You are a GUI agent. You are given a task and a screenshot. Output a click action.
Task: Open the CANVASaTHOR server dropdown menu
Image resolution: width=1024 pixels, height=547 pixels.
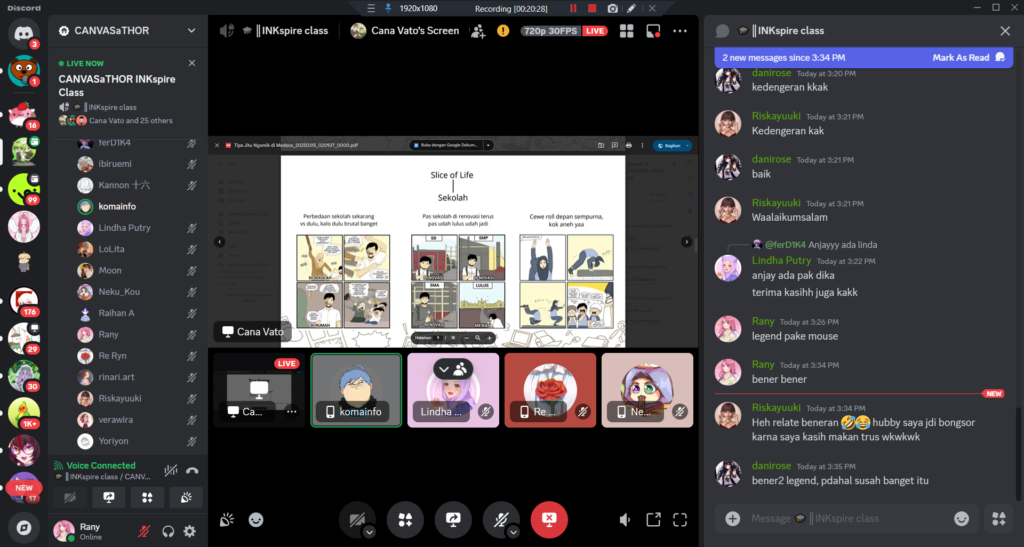point(191,31)
